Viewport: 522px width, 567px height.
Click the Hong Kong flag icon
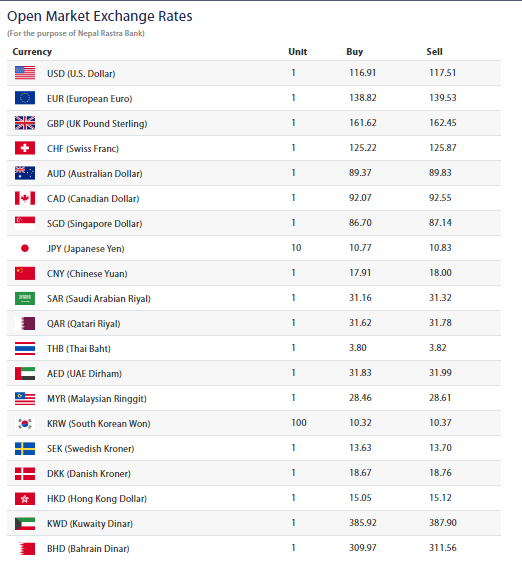pos(25,498)
